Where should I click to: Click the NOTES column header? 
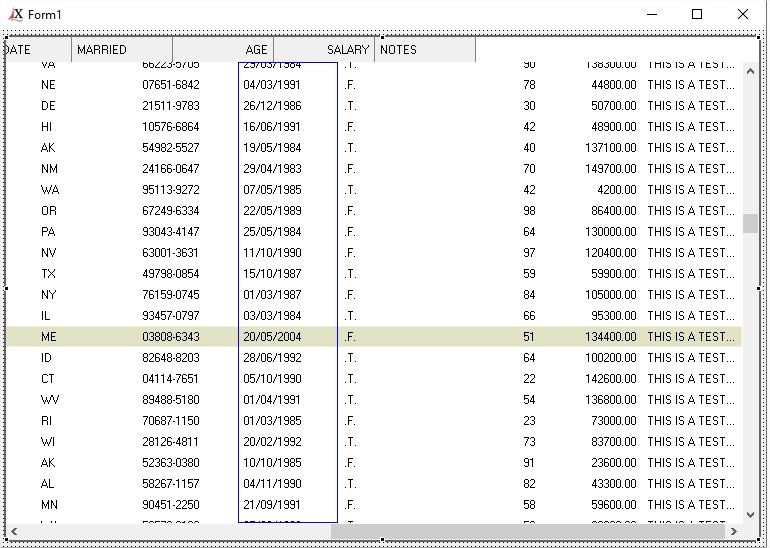425,50
